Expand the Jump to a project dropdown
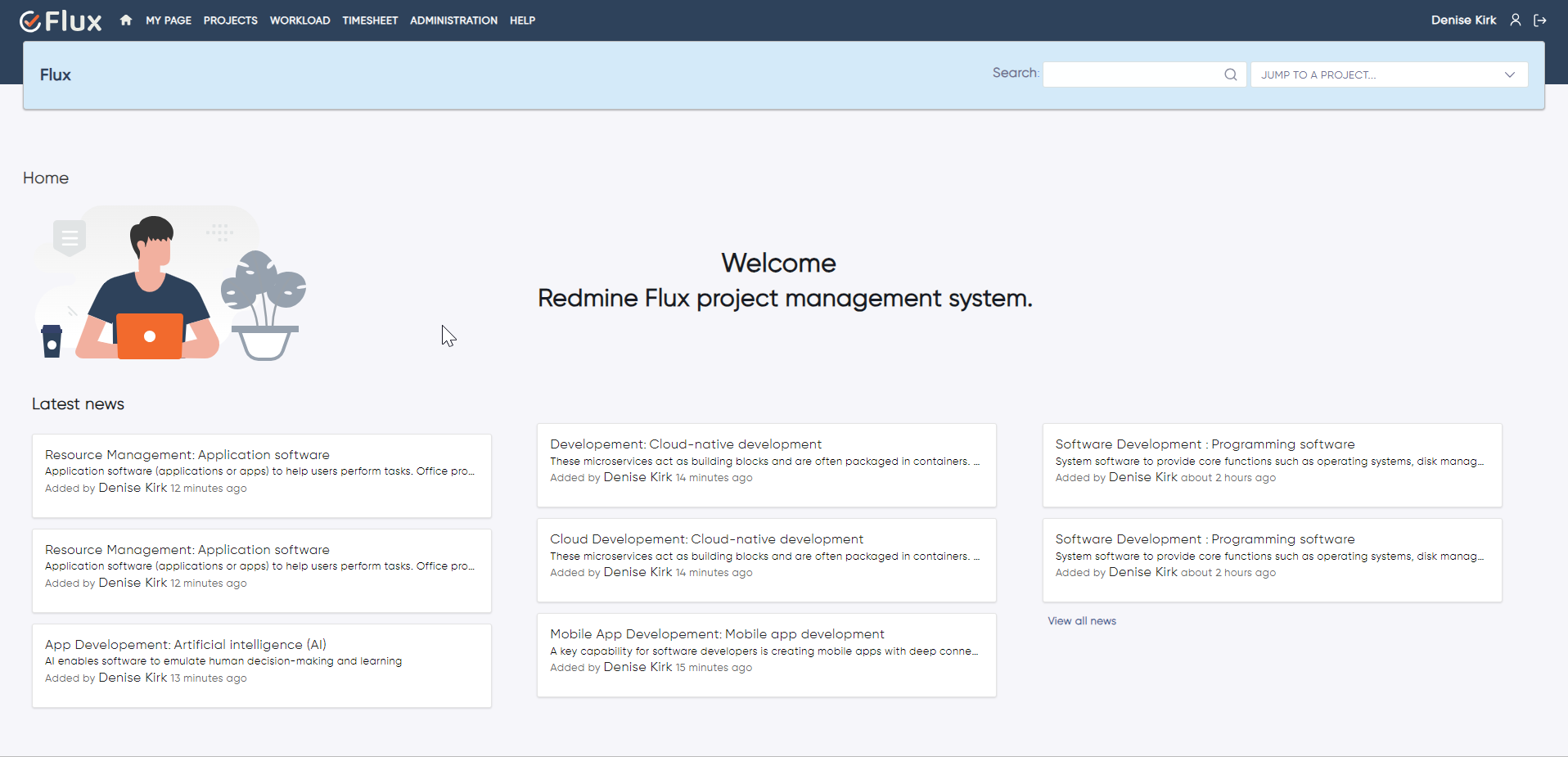Screen dimensions: 1568x757 tap(1388, 74)
